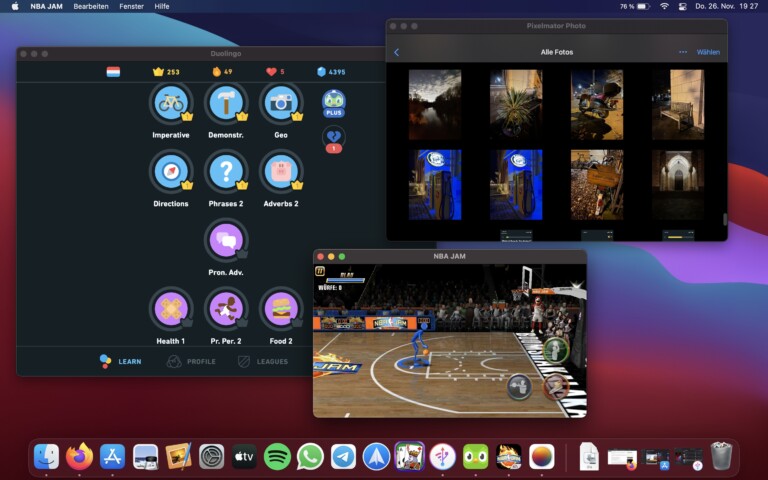Open Spotify from the Dock
The width and height of the screenshot is (768, 480).
tap(277, 456)
